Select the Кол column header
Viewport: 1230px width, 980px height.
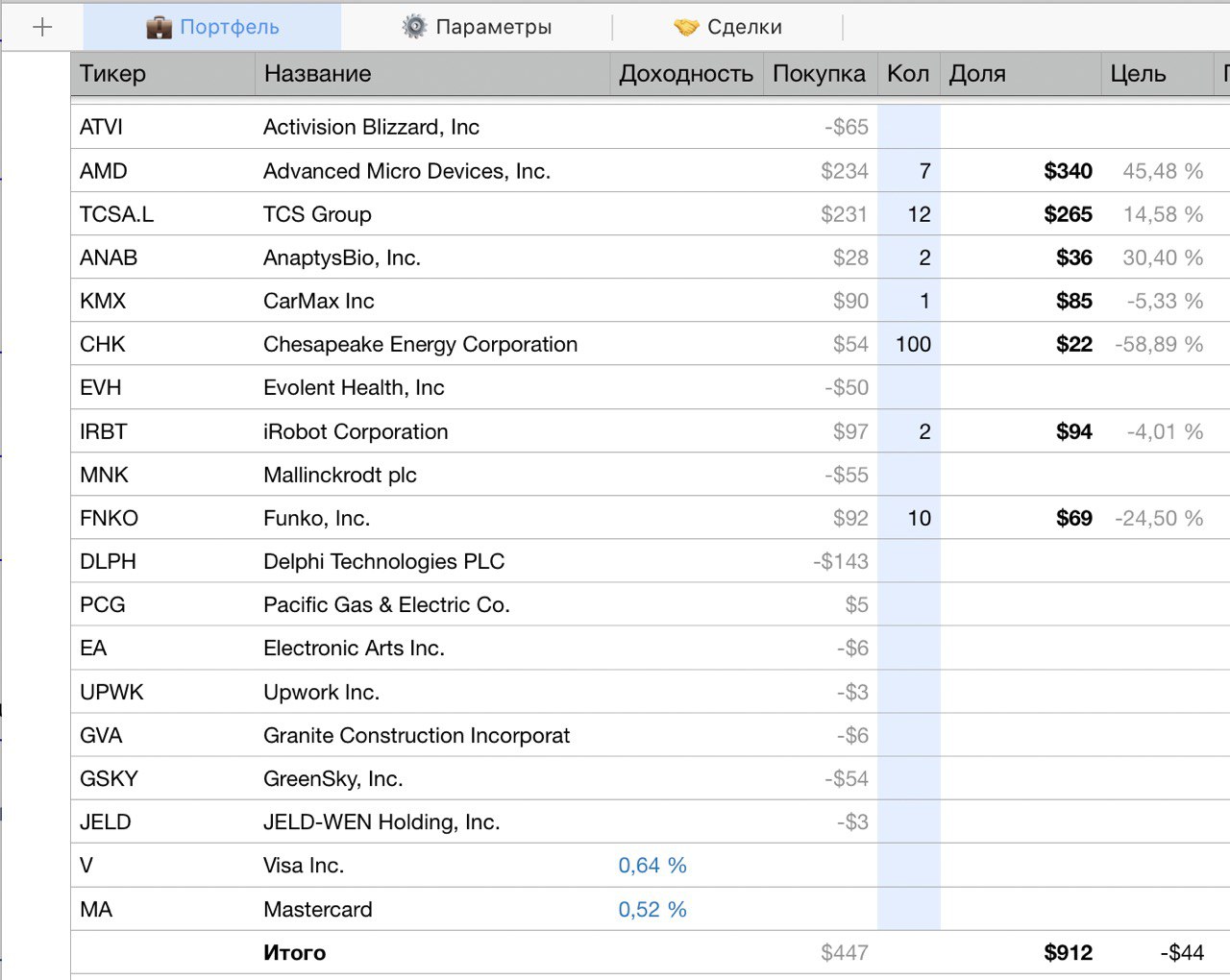908,74
